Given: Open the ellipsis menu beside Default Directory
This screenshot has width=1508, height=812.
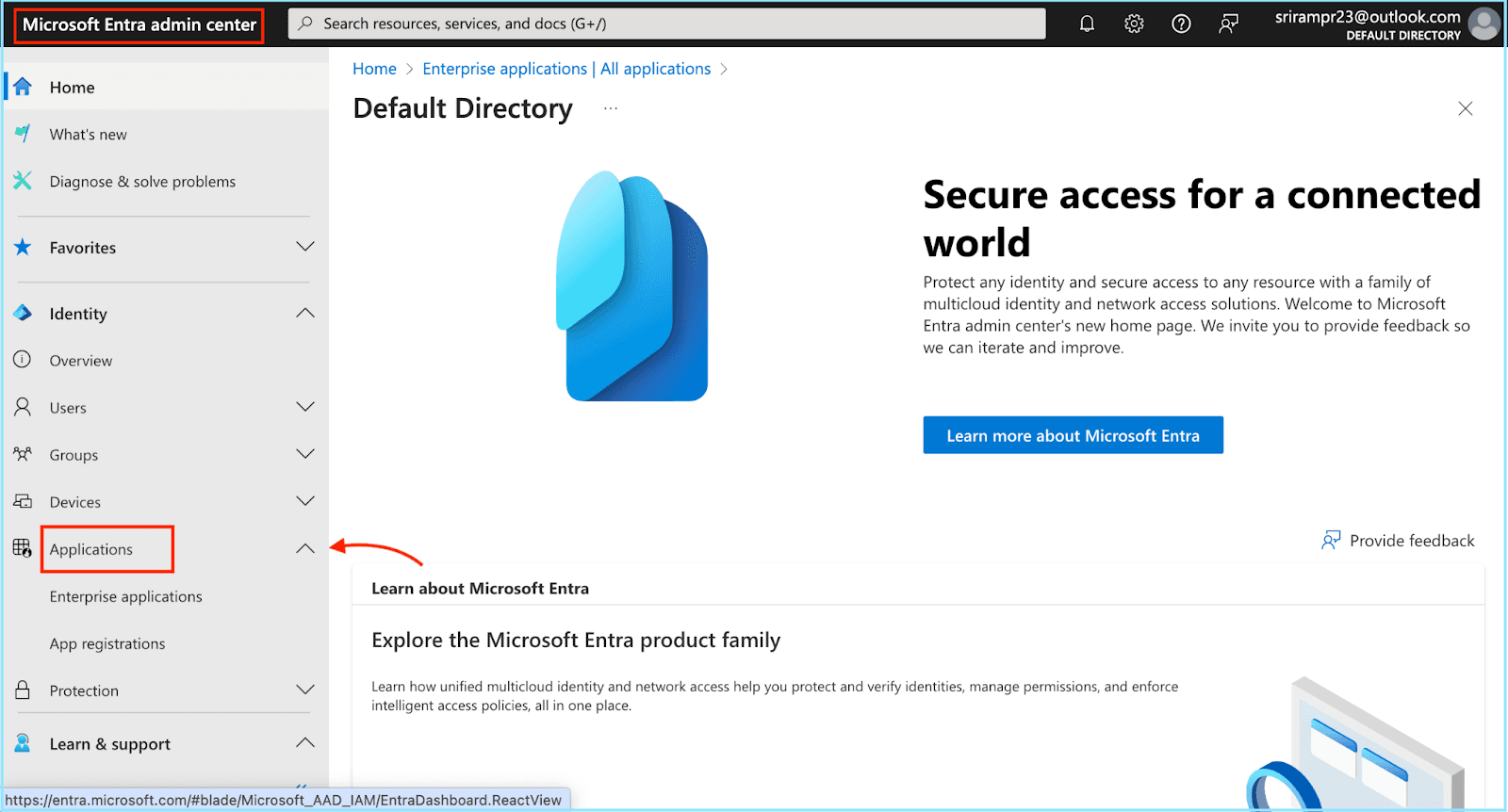Looking at the screenshot, I should click(x=611, y=108).
